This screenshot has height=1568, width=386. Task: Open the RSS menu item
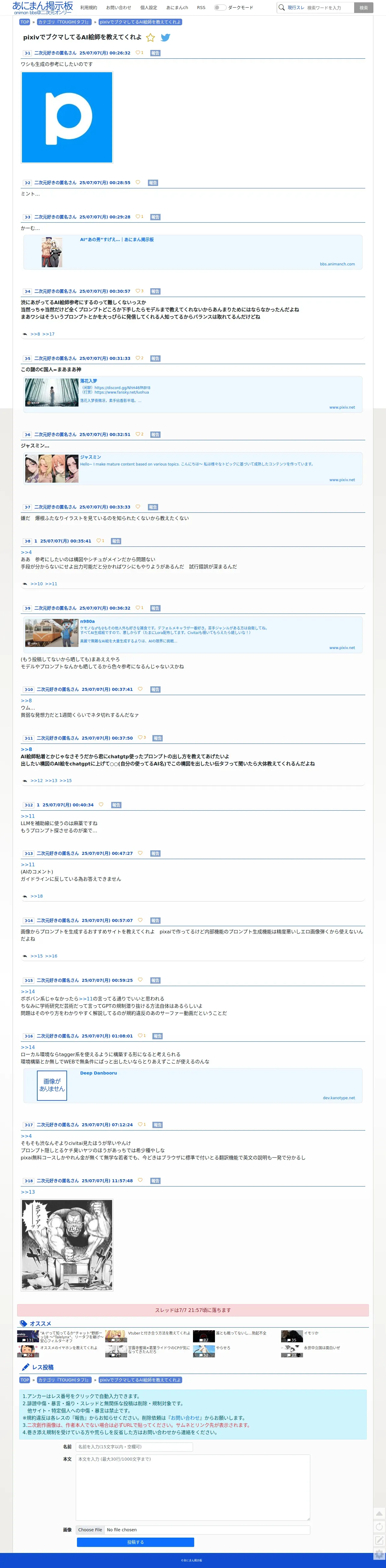(x=201, y=8)
